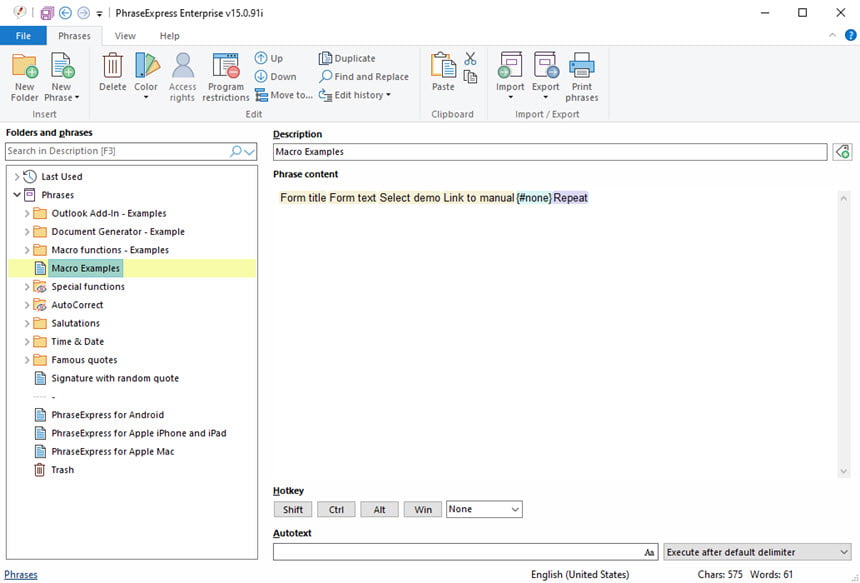Open Access rights settings
860x583 pixels.
[x=182, y=77]
